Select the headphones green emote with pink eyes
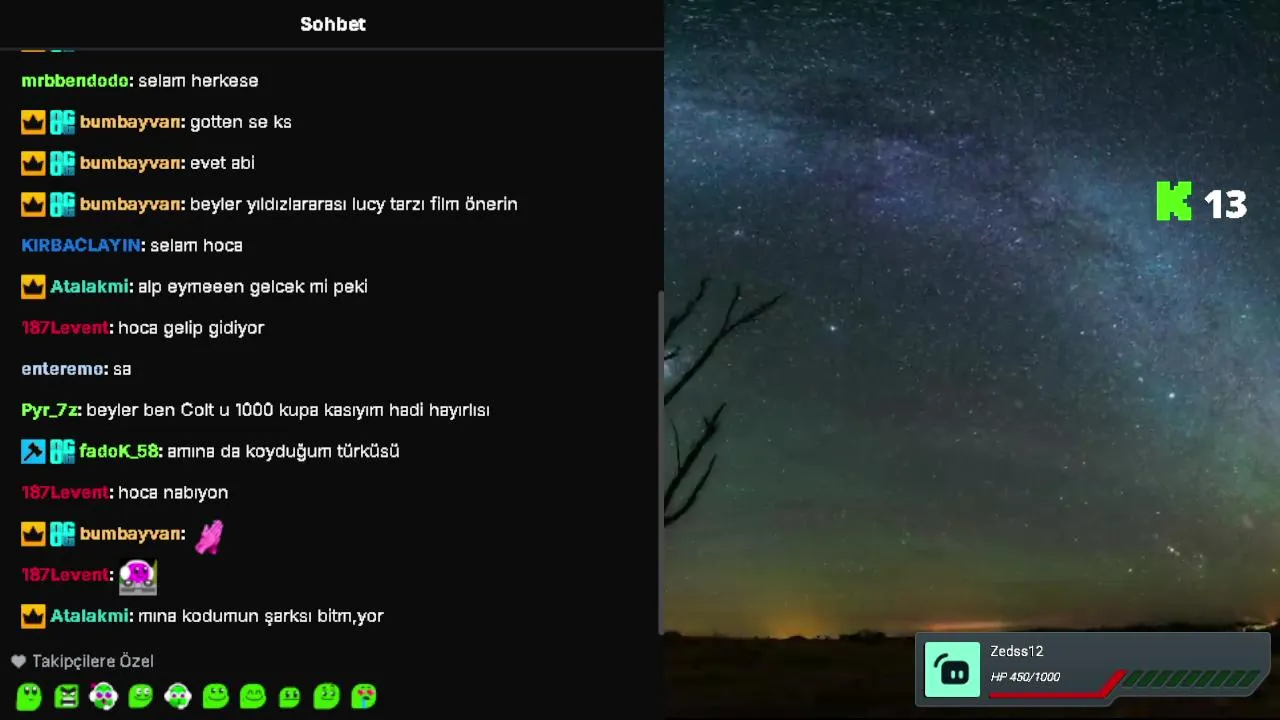This screenshot has width=1280, height=720. [x=103, y=696]
